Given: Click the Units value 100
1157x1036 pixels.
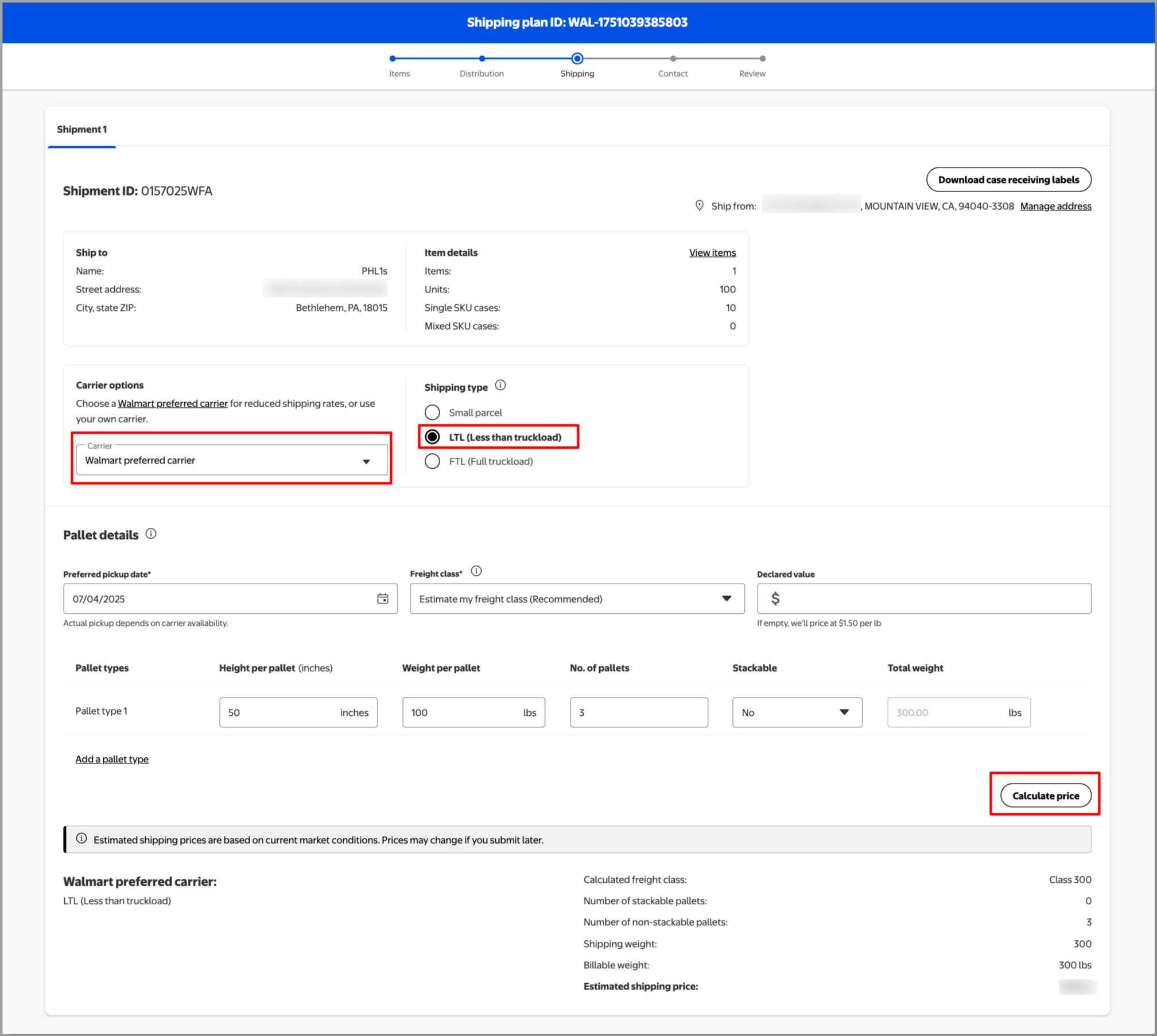Looking at the screenshot, I should (x=728, y=290).
